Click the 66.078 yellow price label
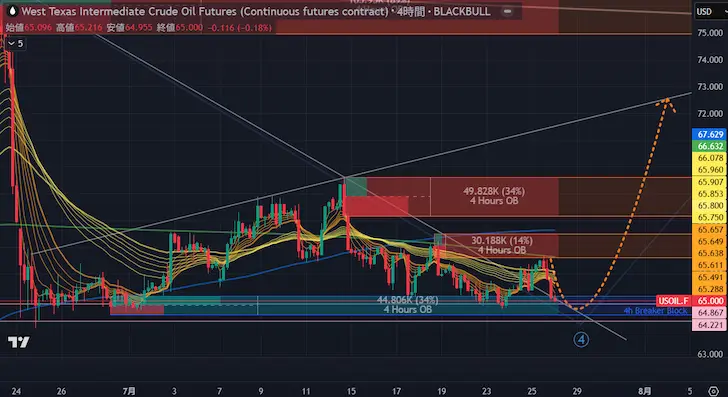 (710, 158)
